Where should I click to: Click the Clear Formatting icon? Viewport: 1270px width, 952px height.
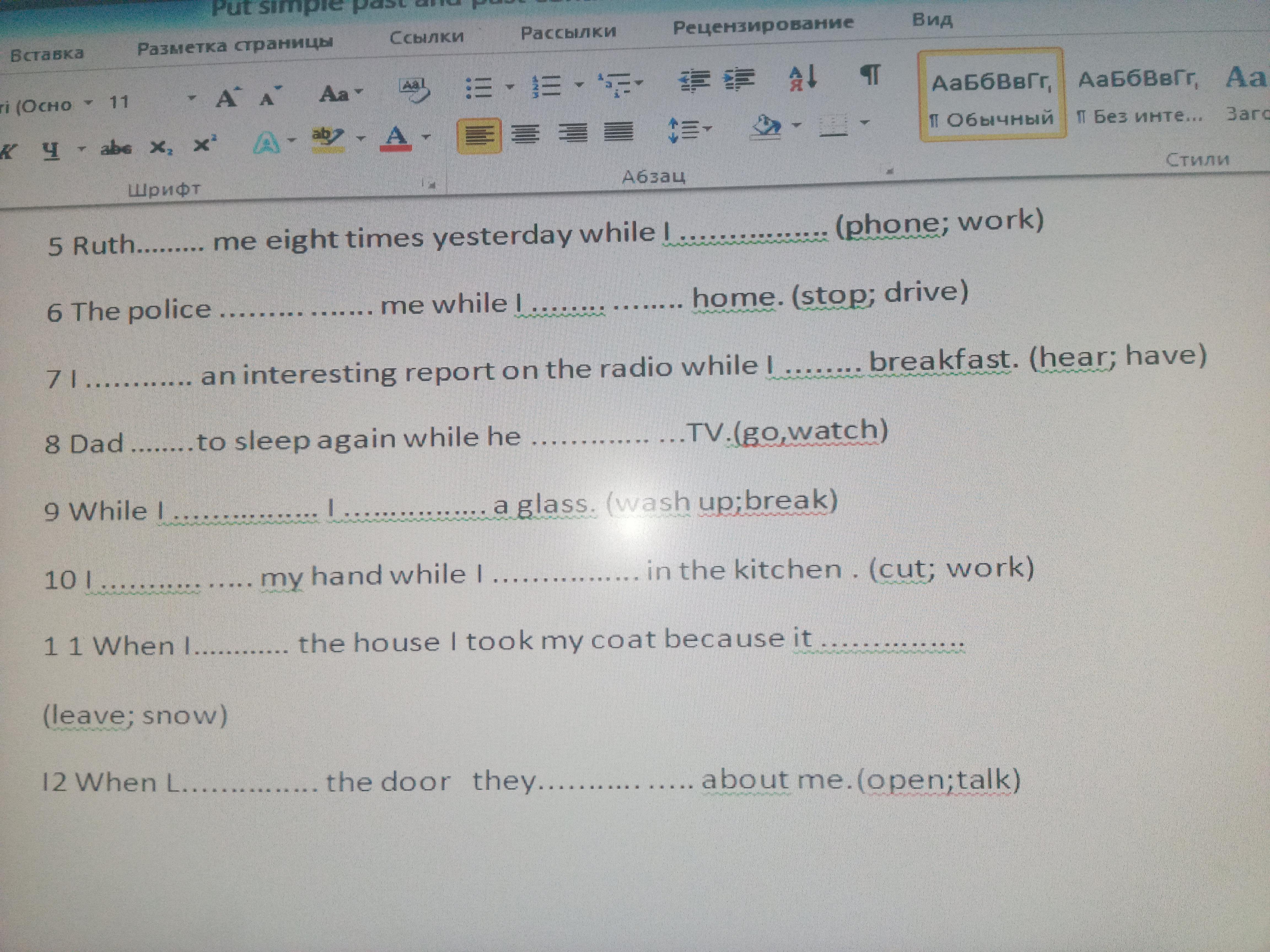[x=414, y=90]
